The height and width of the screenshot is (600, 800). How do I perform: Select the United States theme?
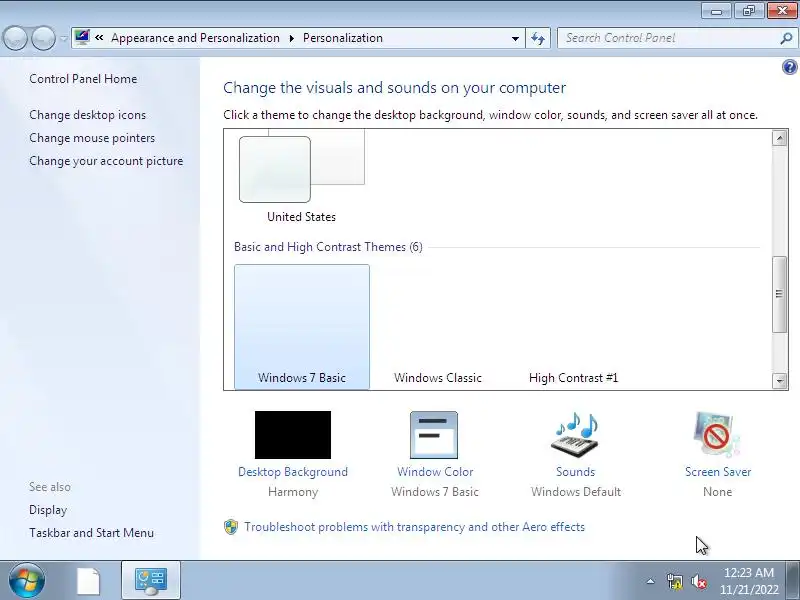point(302,176)
